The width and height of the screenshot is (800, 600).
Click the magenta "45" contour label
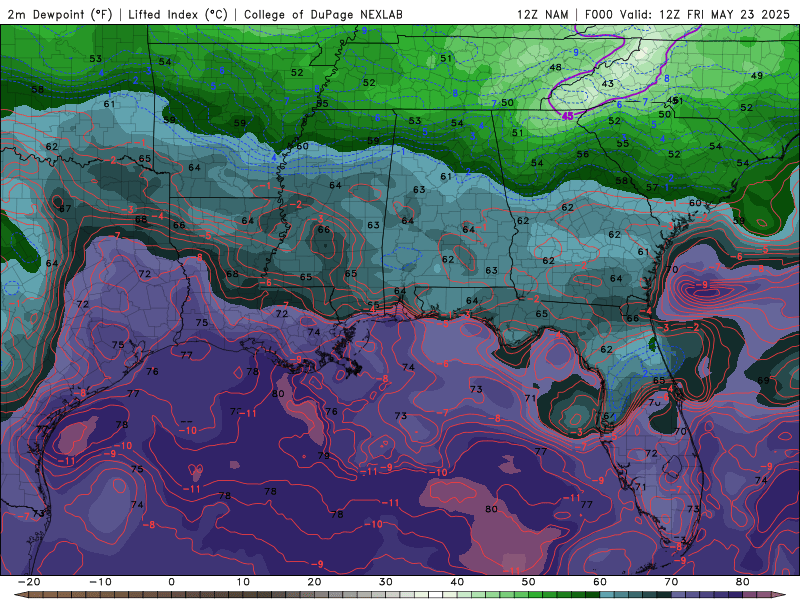(x=567, y=116)
